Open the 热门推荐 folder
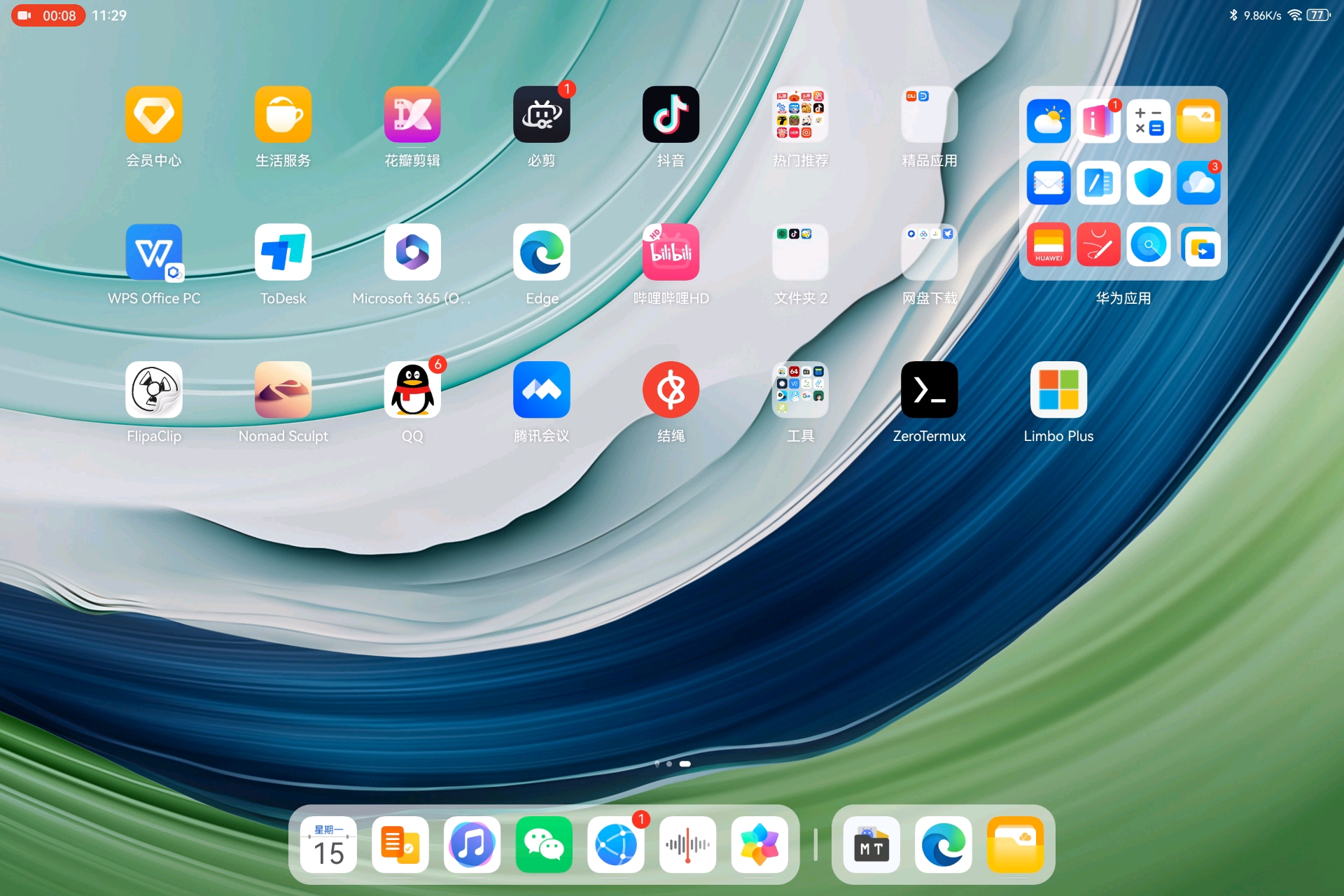Image resolution: width=1344 pixels, height=896 pixels. (x=800, y=114)
